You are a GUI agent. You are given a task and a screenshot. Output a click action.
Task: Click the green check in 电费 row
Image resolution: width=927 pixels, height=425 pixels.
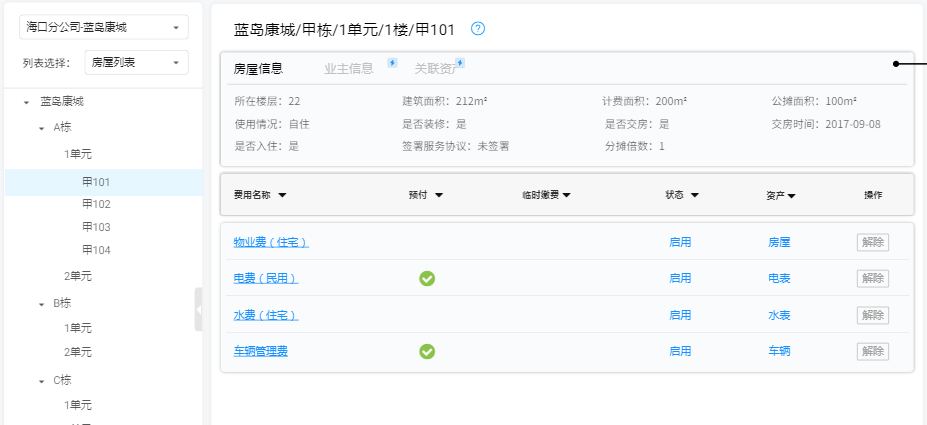tap(427, 278)
